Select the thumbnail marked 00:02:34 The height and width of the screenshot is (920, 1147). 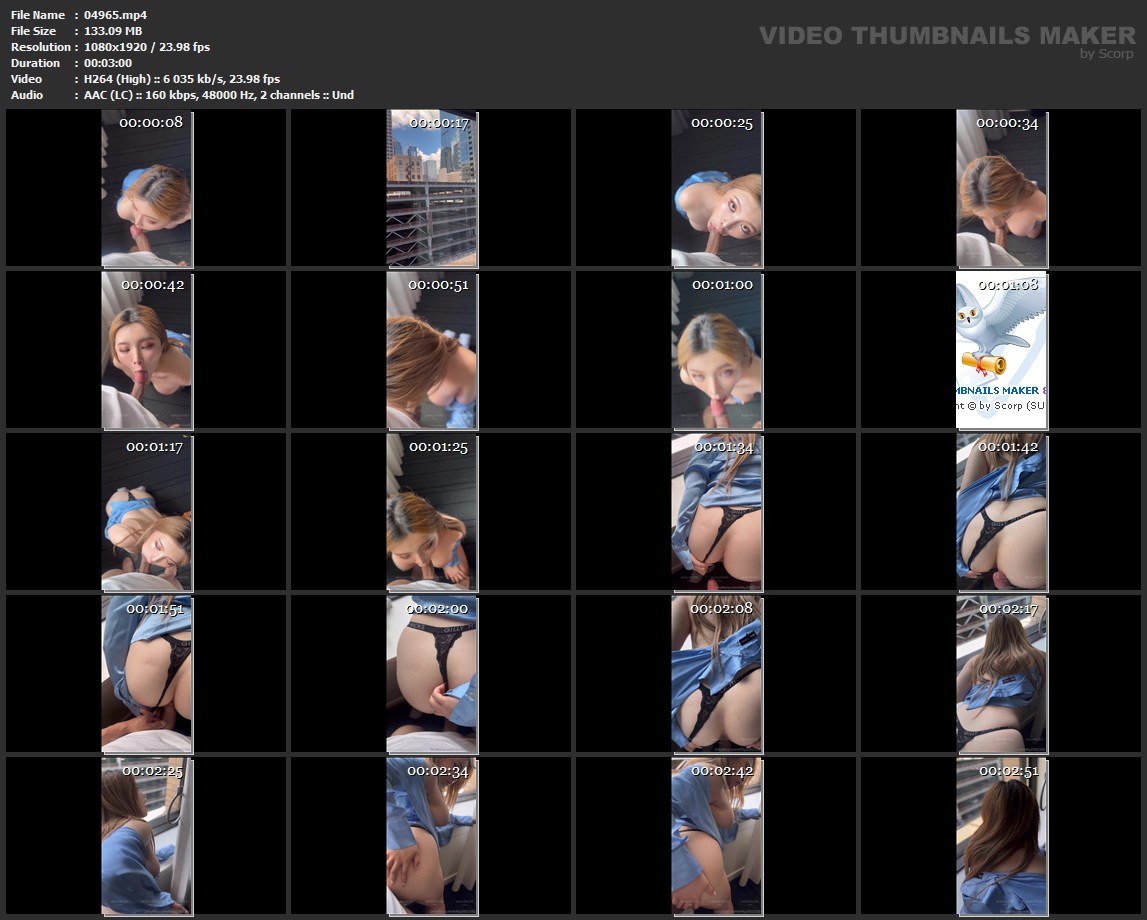431,836
